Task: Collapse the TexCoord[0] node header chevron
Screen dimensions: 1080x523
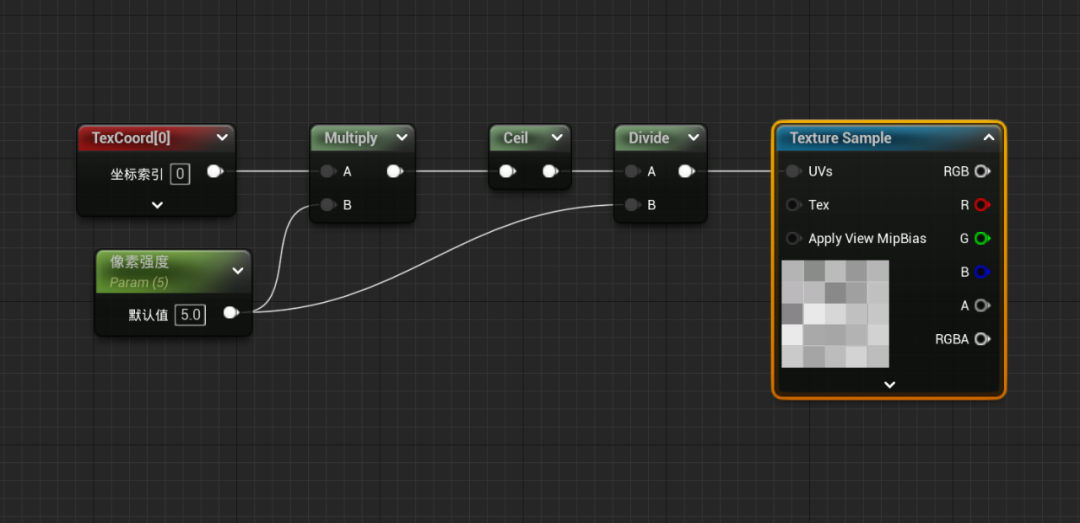Action: [x=222, y=138]
